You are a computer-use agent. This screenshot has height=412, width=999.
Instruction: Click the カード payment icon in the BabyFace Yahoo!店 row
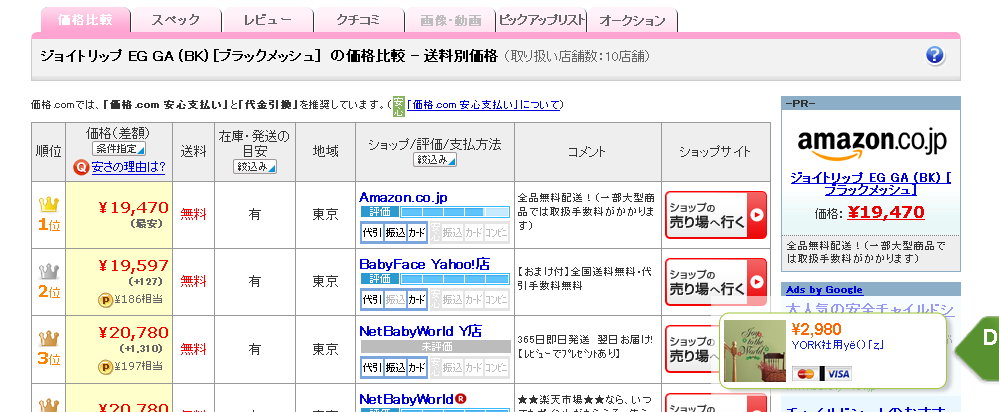[417, 300]
